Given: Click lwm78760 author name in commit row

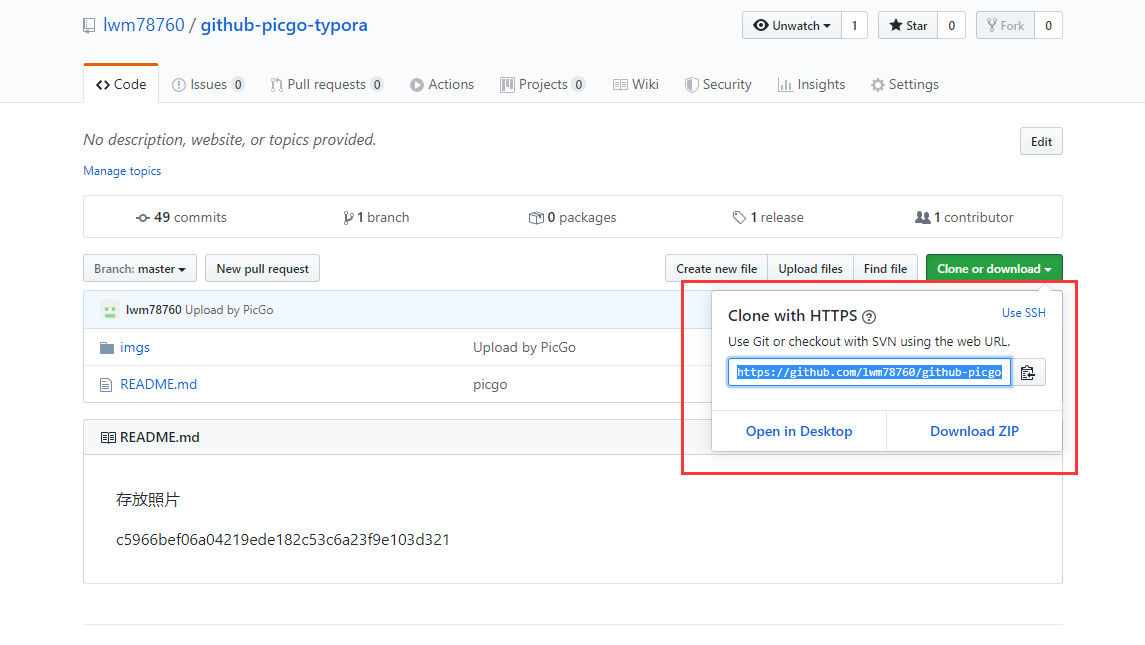Looking at the screenshot, I should [153, 310].
